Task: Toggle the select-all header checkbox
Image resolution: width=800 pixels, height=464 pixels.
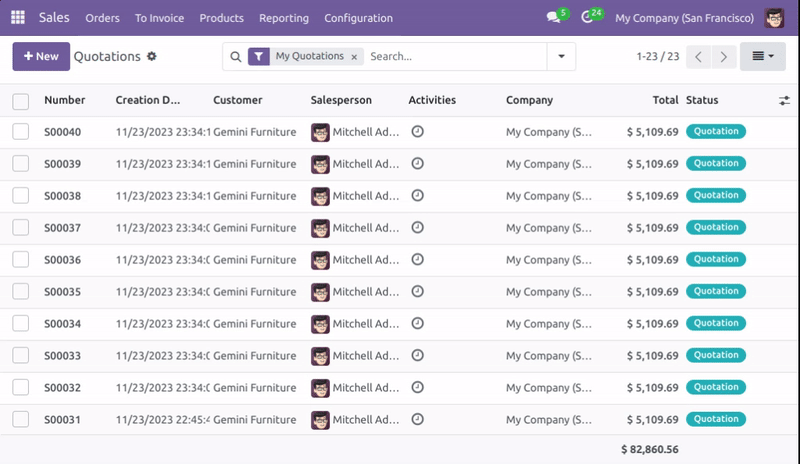Action: click(21, 100)
